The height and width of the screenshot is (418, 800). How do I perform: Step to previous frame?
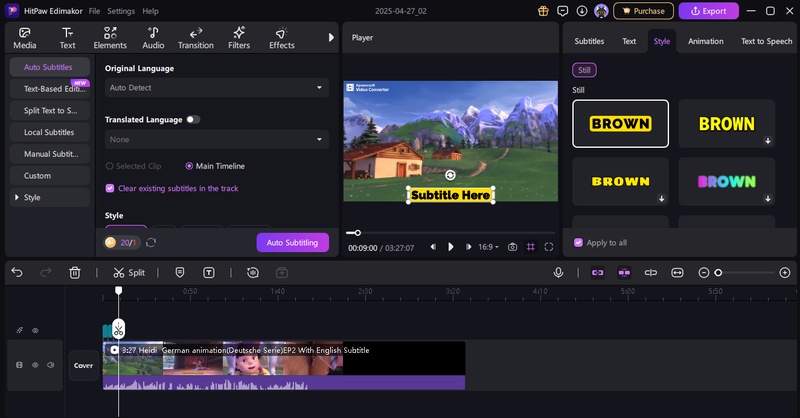click(x=433, y=247)
